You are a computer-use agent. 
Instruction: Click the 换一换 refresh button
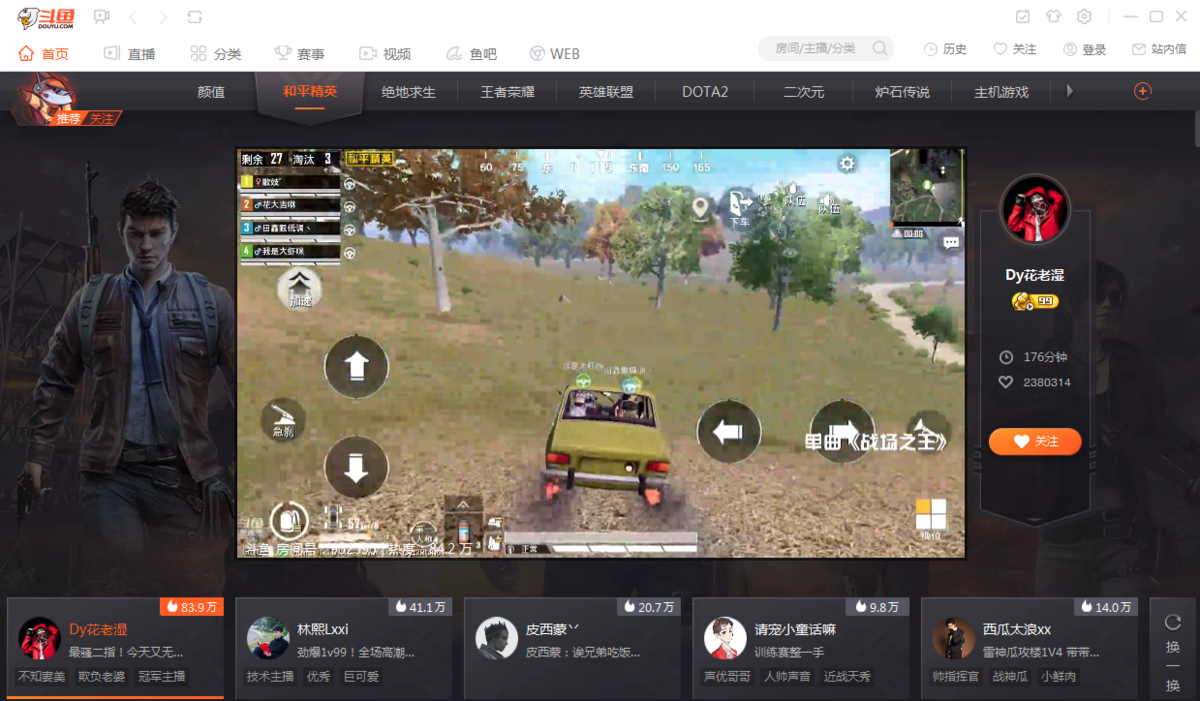tap(1173, 648)
